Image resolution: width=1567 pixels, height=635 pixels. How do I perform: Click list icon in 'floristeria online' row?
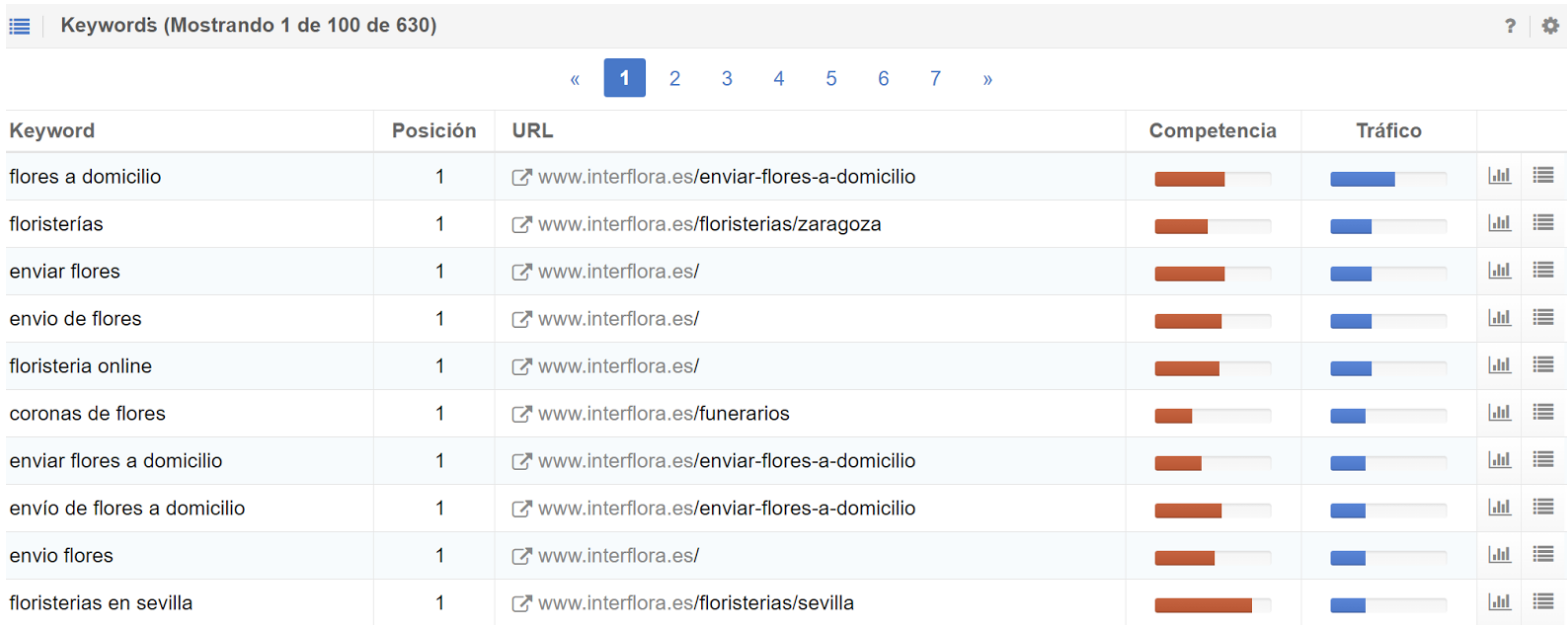point(1542,366)
